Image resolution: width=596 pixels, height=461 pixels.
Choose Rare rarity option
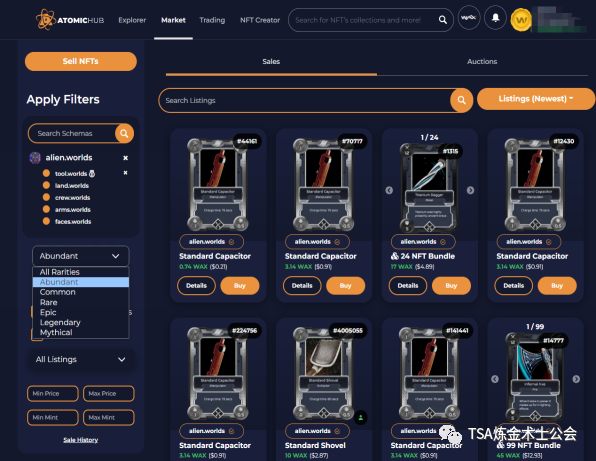coord(81,302)
